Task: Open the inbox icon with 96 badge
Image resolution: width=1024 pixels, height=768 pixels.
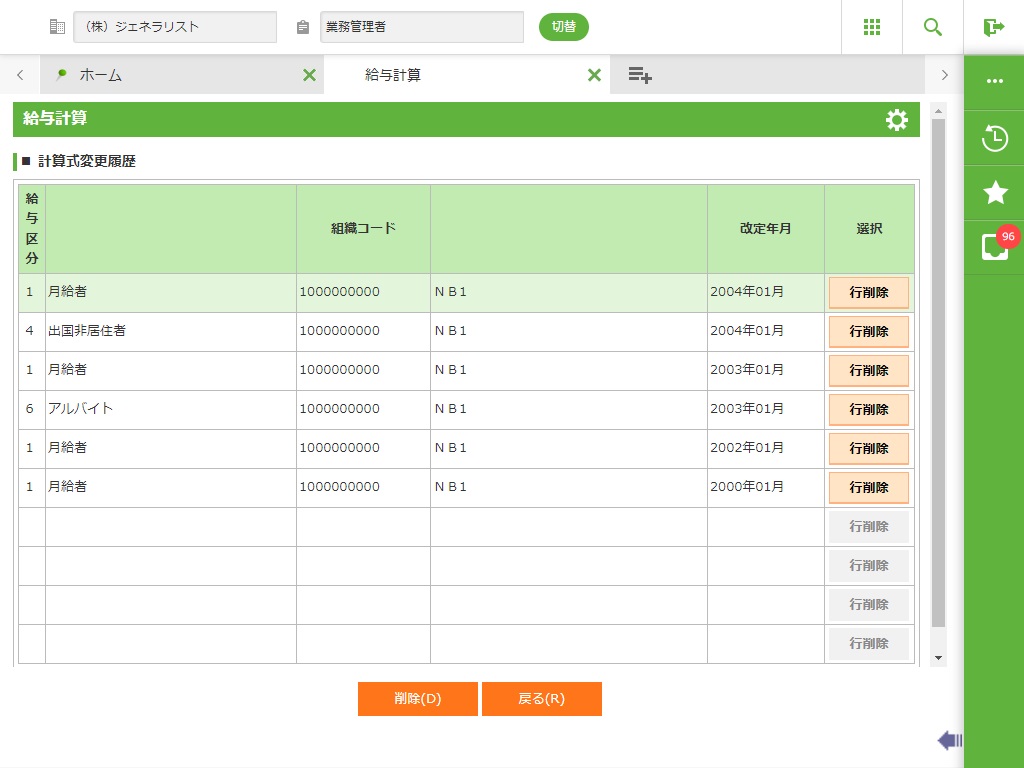Action: tap(994, 247)
